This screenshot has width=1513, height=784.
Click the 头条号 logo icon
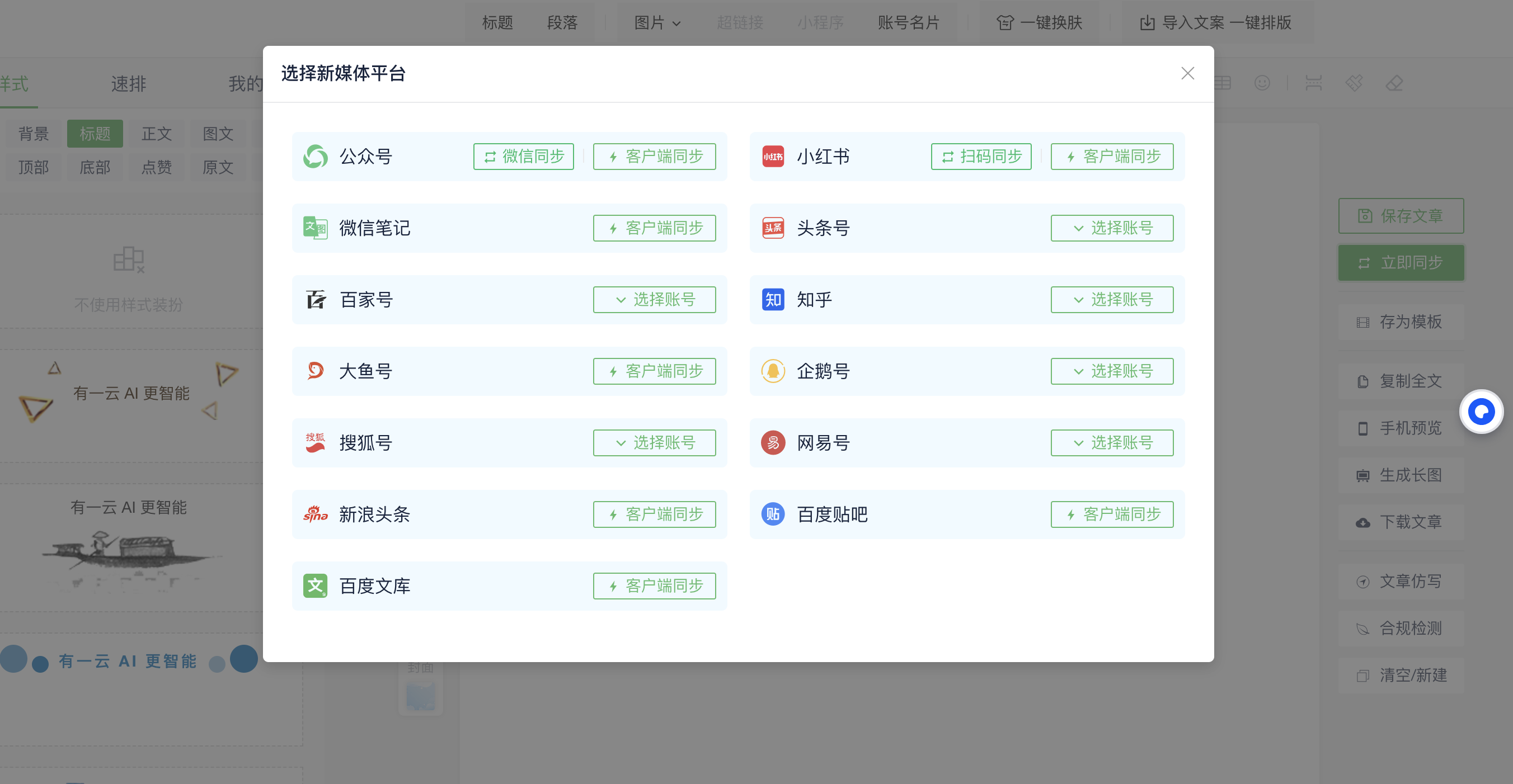pos(773,228)
